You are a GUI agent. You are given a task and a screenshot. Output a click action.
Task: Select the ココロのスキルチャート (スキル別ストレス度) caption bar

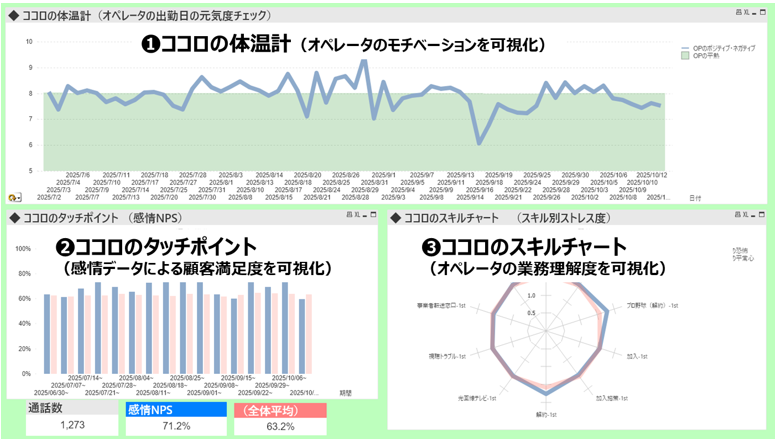pos(577,218)
